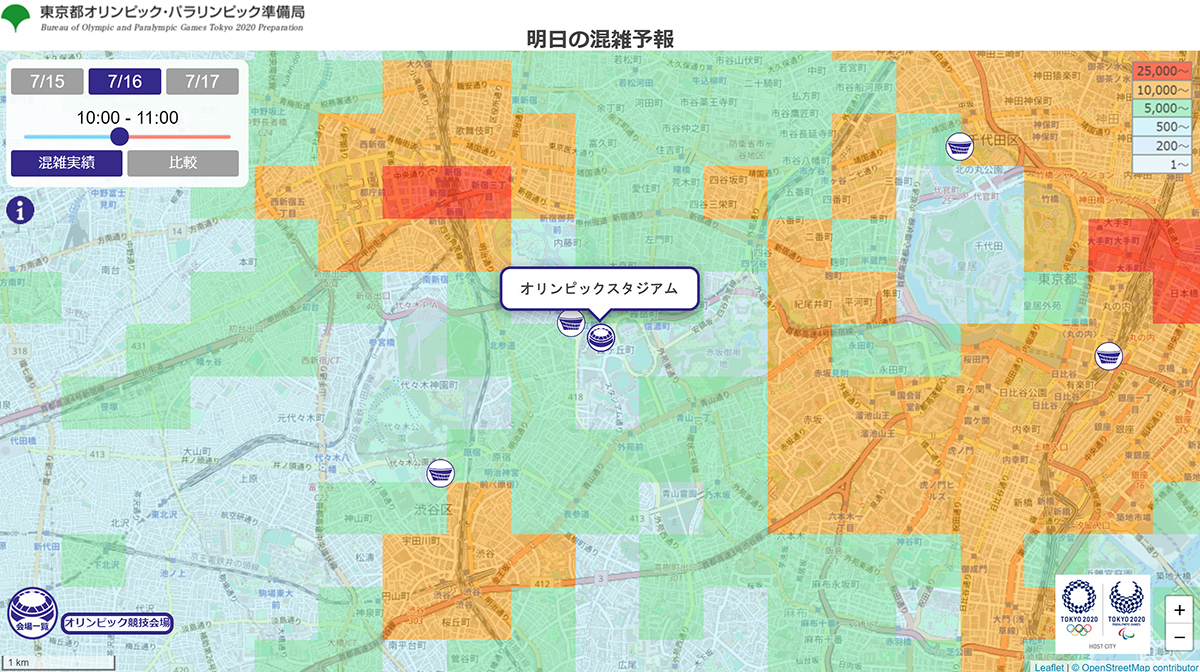Click the 東京都オリンピック・パラリンピック準備局 header title

point(172,13)
